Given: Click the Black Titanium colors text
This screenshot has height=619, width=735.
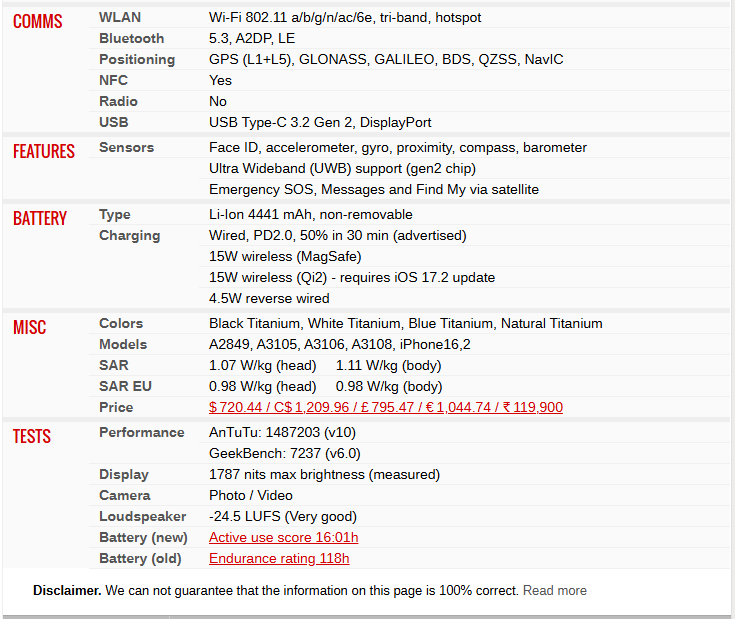Looking at the screenshot, I should tap(405, 323).
